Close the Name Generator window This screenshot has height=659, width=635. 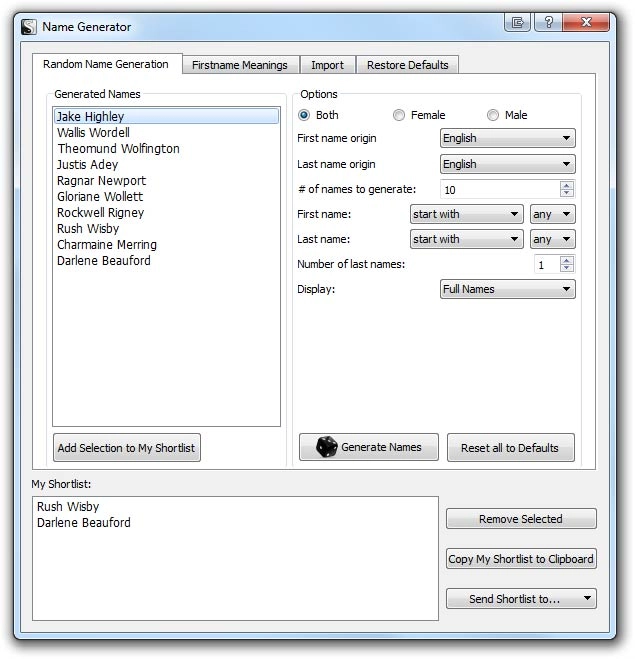click(586, 22)
